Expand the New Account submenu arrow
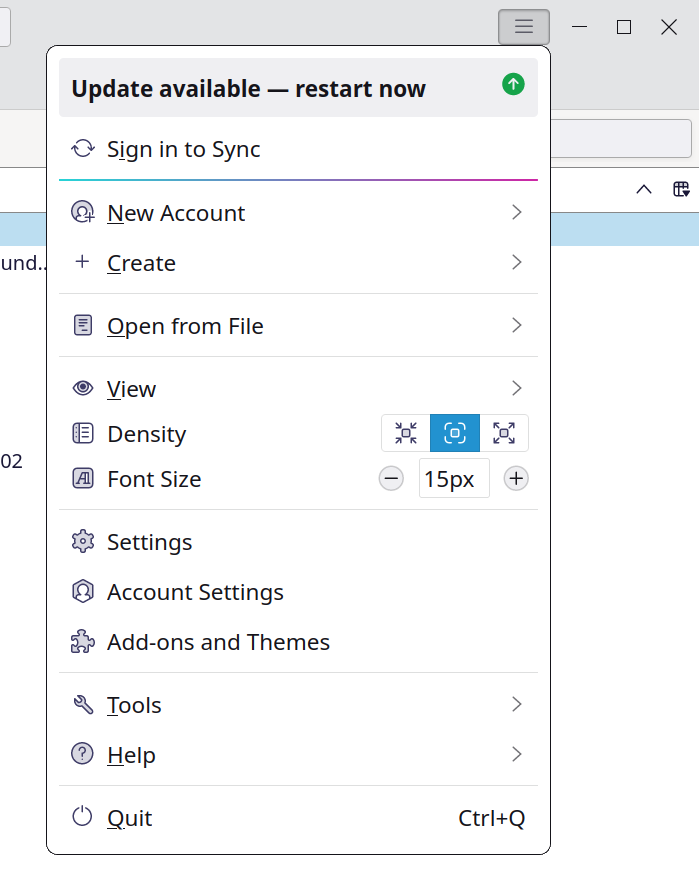This screenshot has height=888, width=699. click(x=516, y=212)
